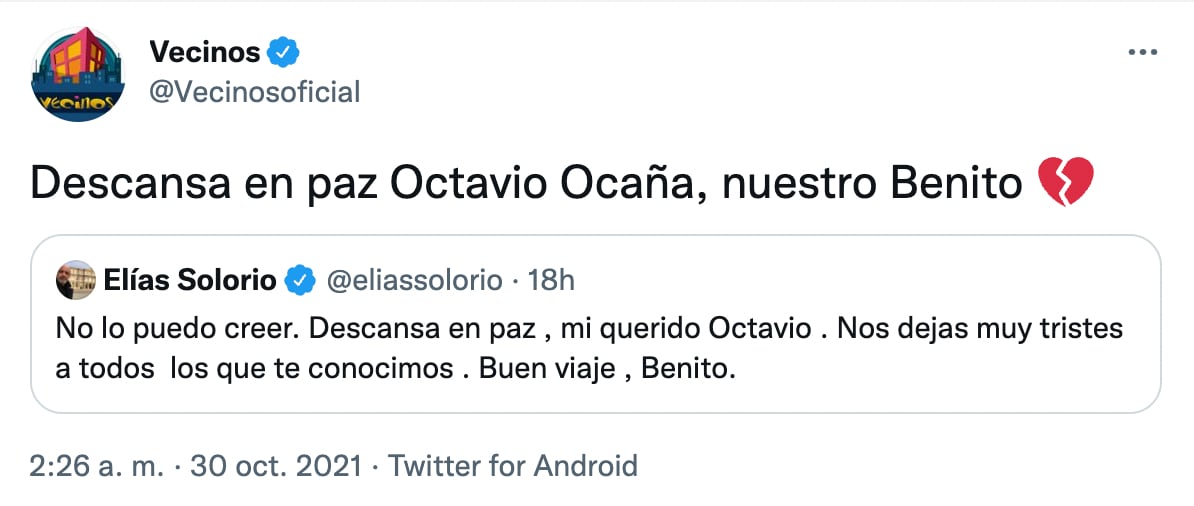The image size is (1194, 506).
Task: Click "Buen viaje, Benito" in quoted tweet
Action: [607, 368]
